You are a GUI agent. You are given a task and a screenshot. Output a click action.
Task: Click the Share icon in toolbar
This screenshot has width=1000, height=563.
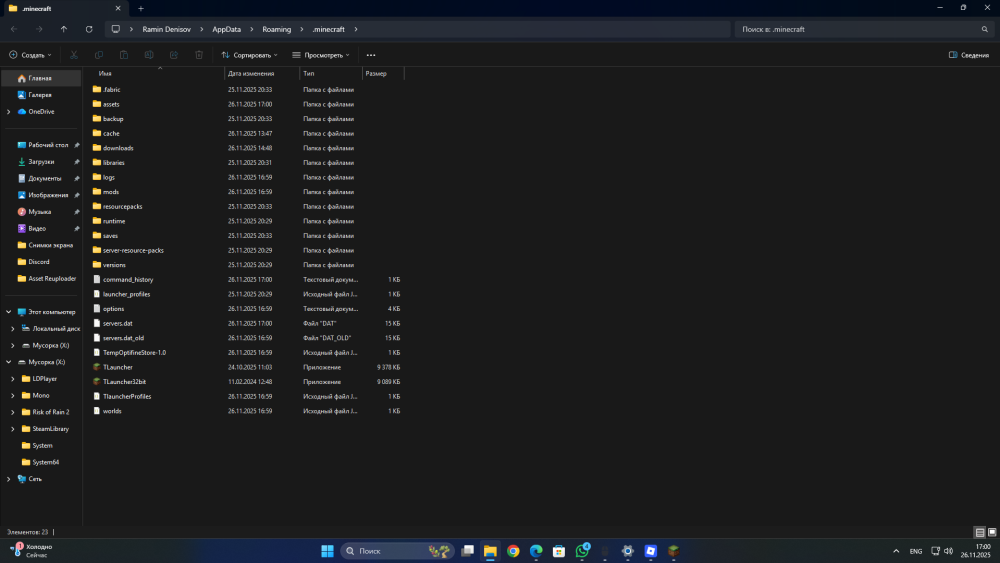pos(173,55)
